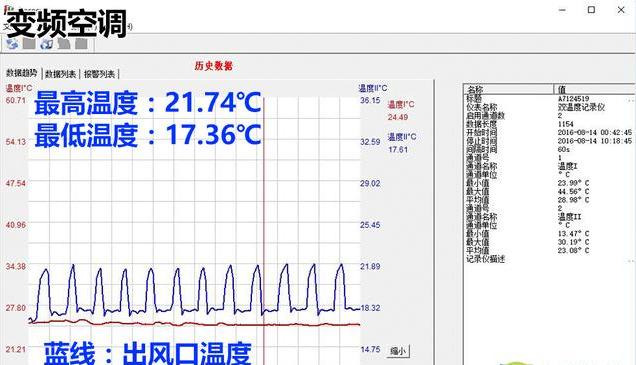Viewport: 636px width, 365px height.
Task: Click the vertical cursor line on chart
Action: pyautogui.click(x=264, y=227)
